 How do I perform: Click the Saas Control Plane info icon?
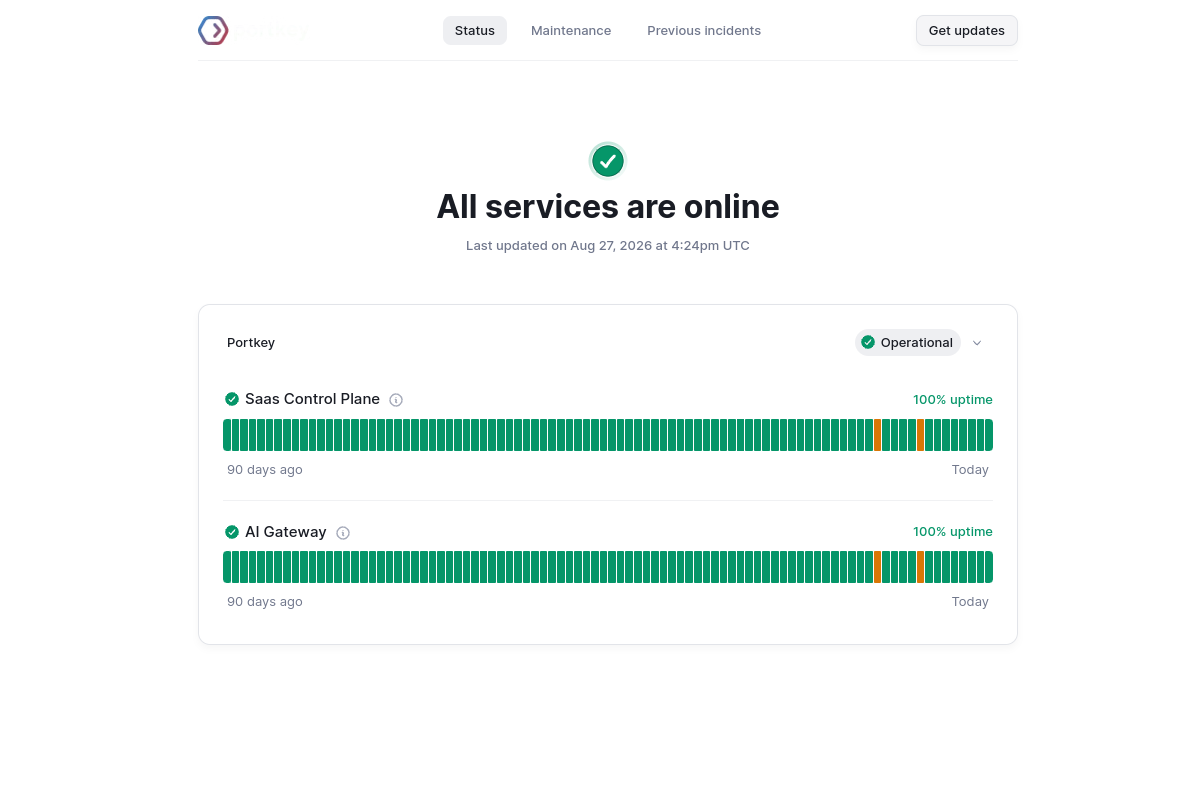tap(396, 400)
